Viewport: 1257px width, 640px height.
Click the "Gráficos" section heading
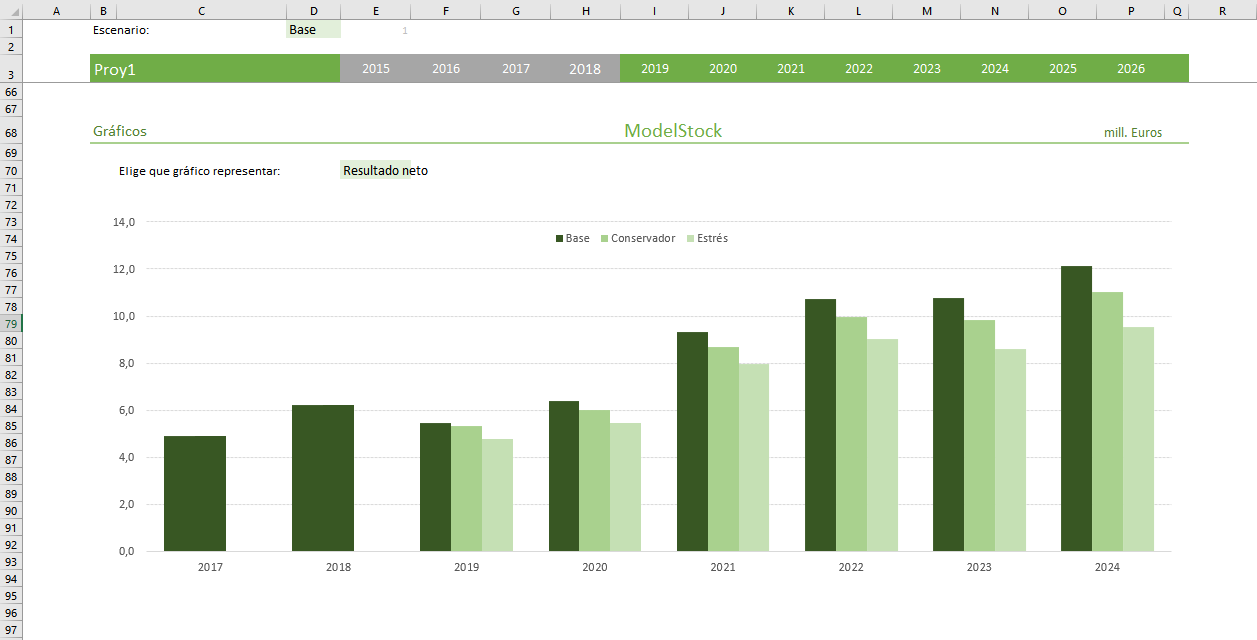(120, 131)
